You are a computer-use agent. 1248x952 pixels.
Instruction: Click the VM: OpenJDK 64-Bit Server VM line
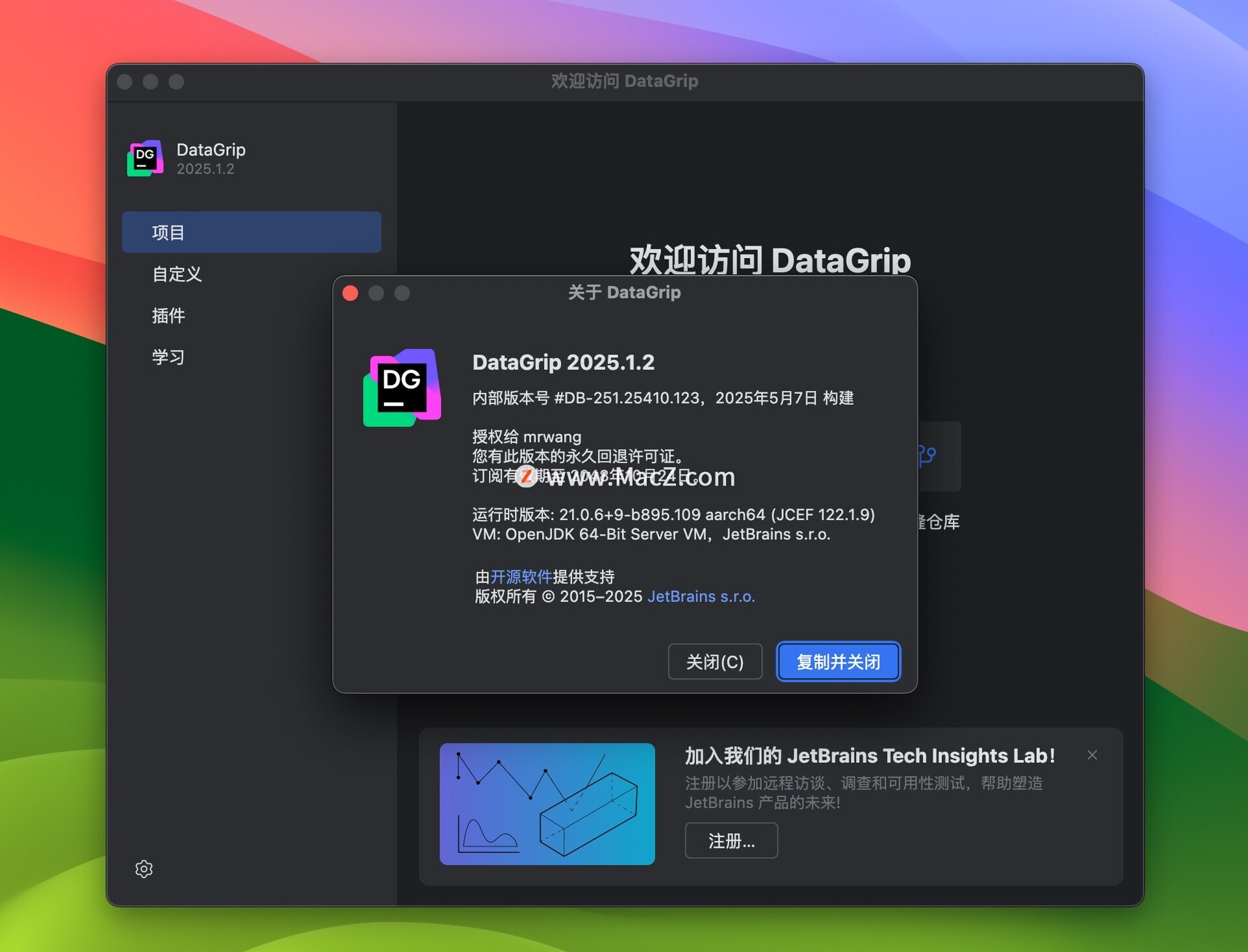[651, 534]
